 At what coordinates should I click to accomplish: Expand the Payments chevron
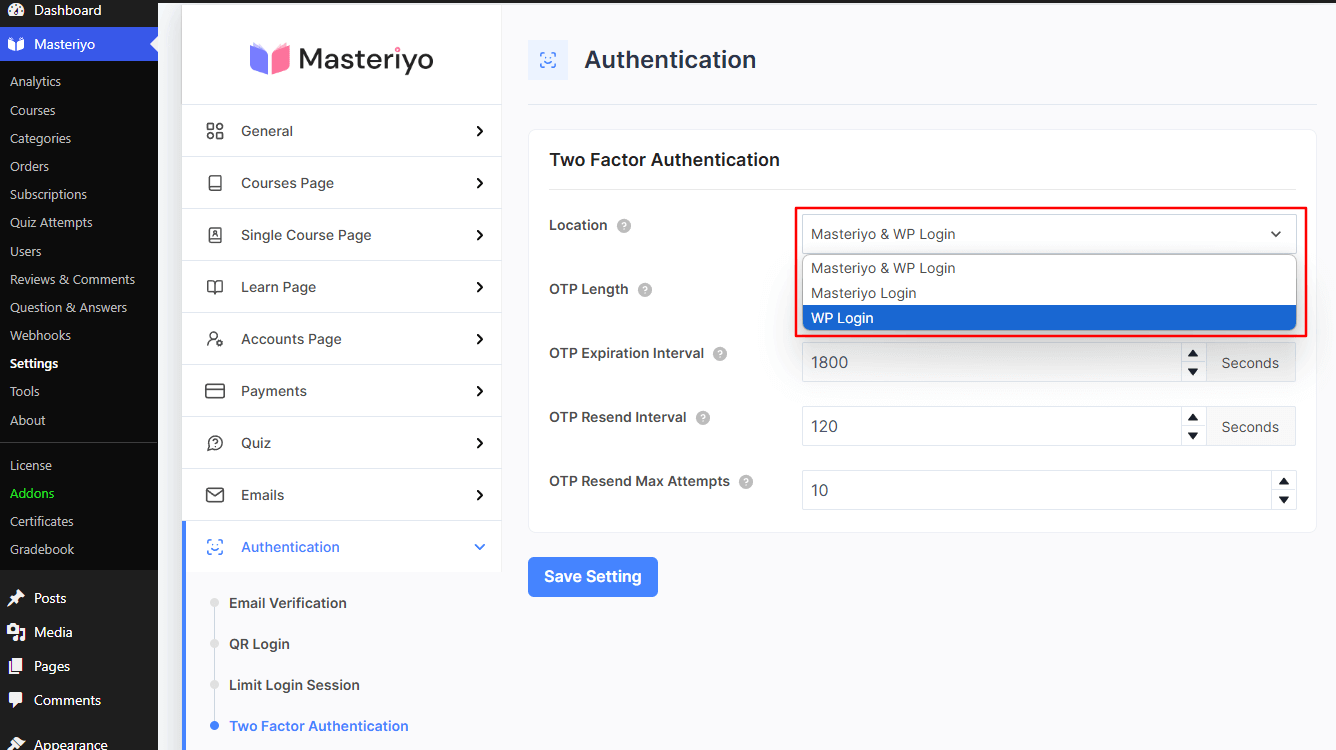click(480, 391)
